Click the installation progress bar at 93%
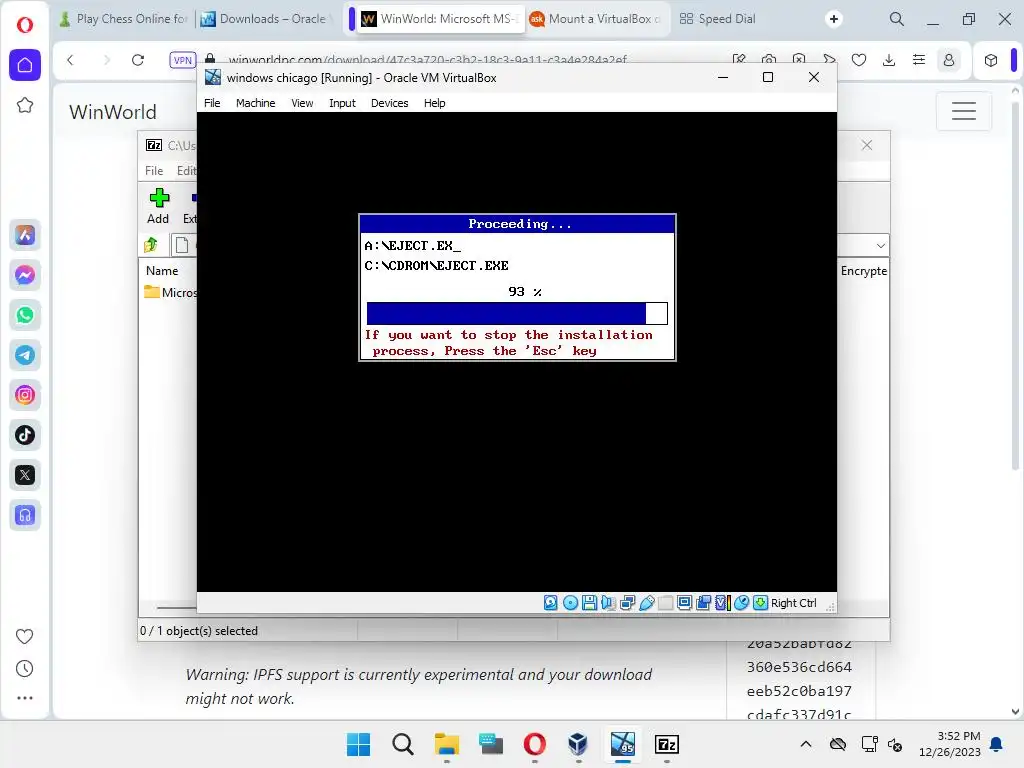This screenshot has width=1024, height=768. tap(517, 313)
